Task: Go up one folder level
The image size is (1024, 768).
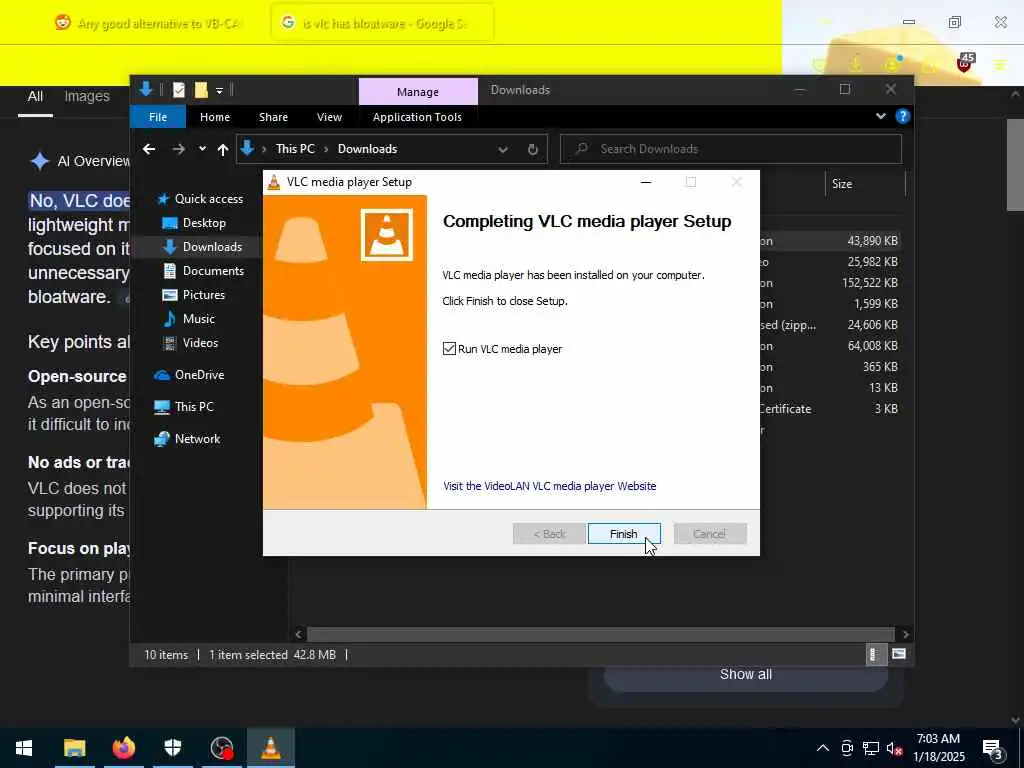Action: point(223,150)
